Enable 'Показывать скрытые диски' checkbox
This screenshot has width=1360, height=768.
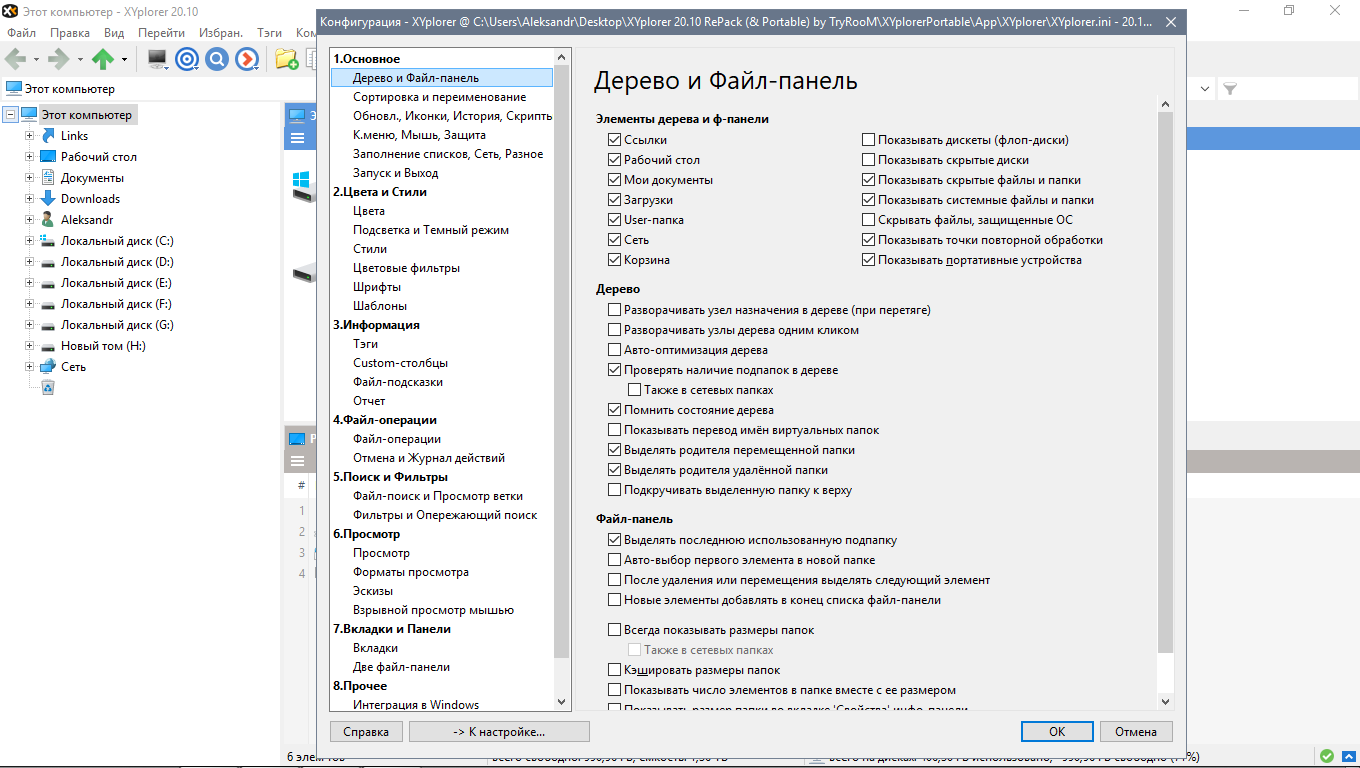click(x=868, y=160)
